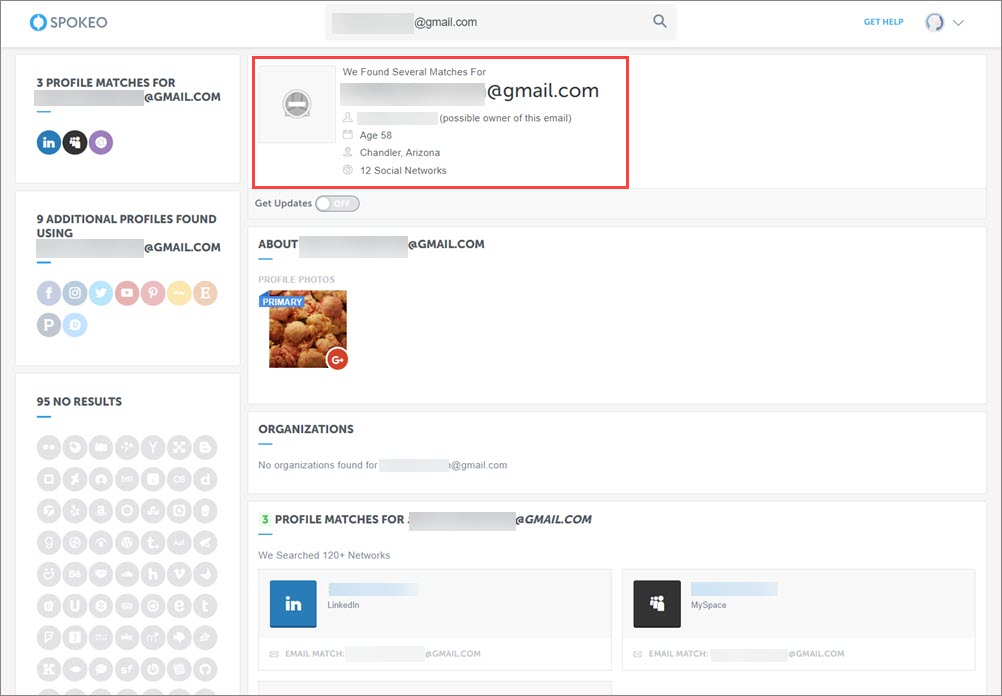This screenshot has height=696, width=1002.
Task: Click the Yelp icon in No Results
Action: [x=75, y=511]
